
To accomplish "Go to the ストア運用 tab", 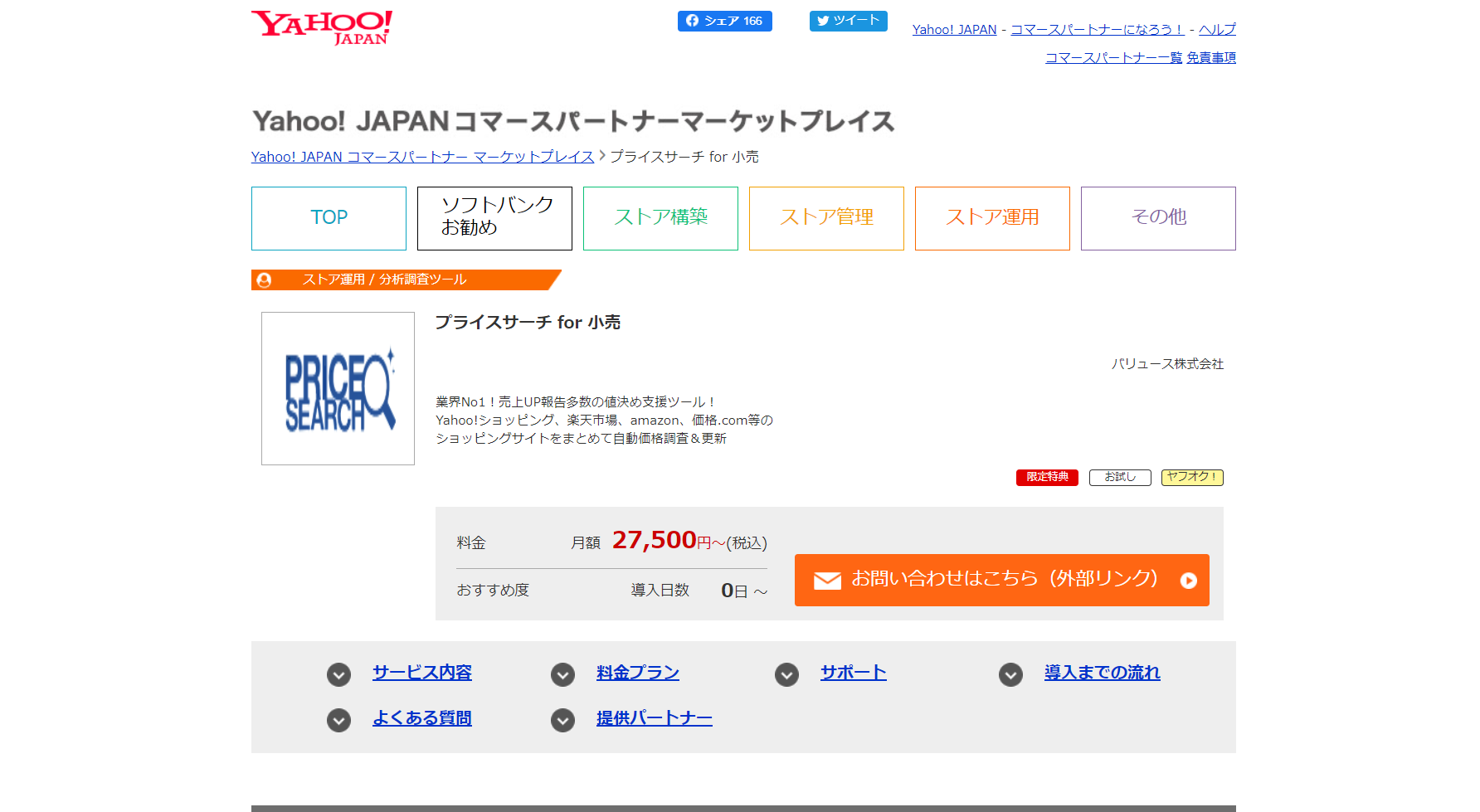I will pos(992,218).
